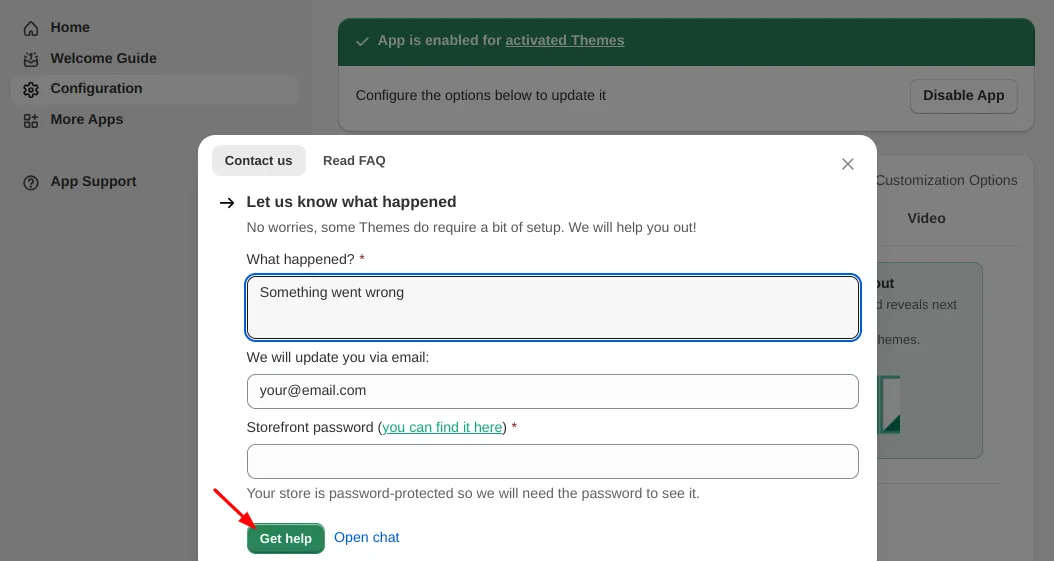The width and height of the screenshot is (1054, 561).
Task: Click the checkmark icon in green banner
Action: [x=362, y=41]
